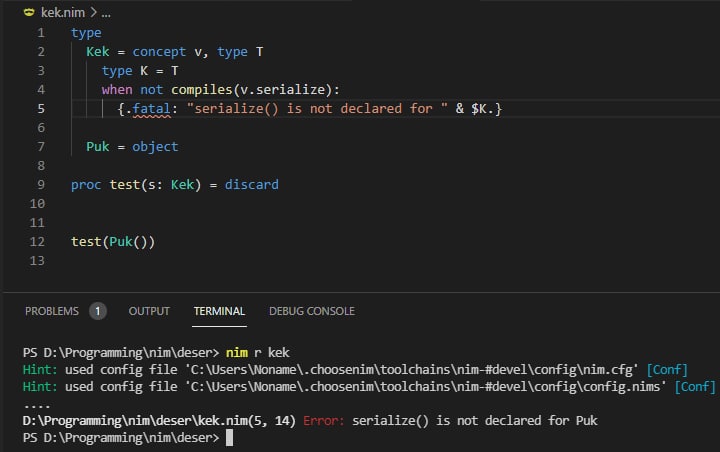Click the red 'Error:' label in terminal
The height and width of the screenshot is (452, 720).
click(324, 420)
